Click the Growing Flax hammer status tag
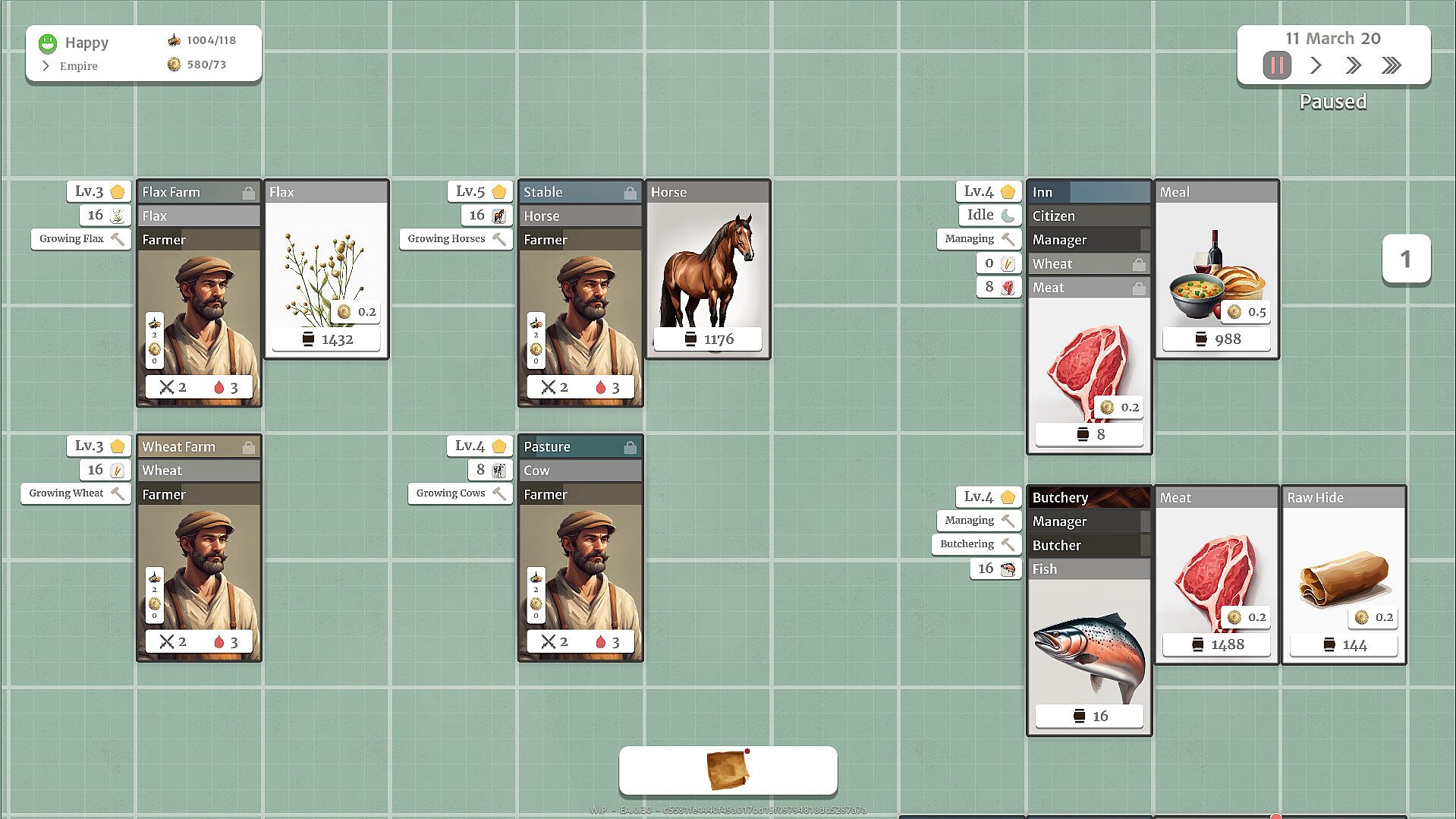 coord(81,238)
